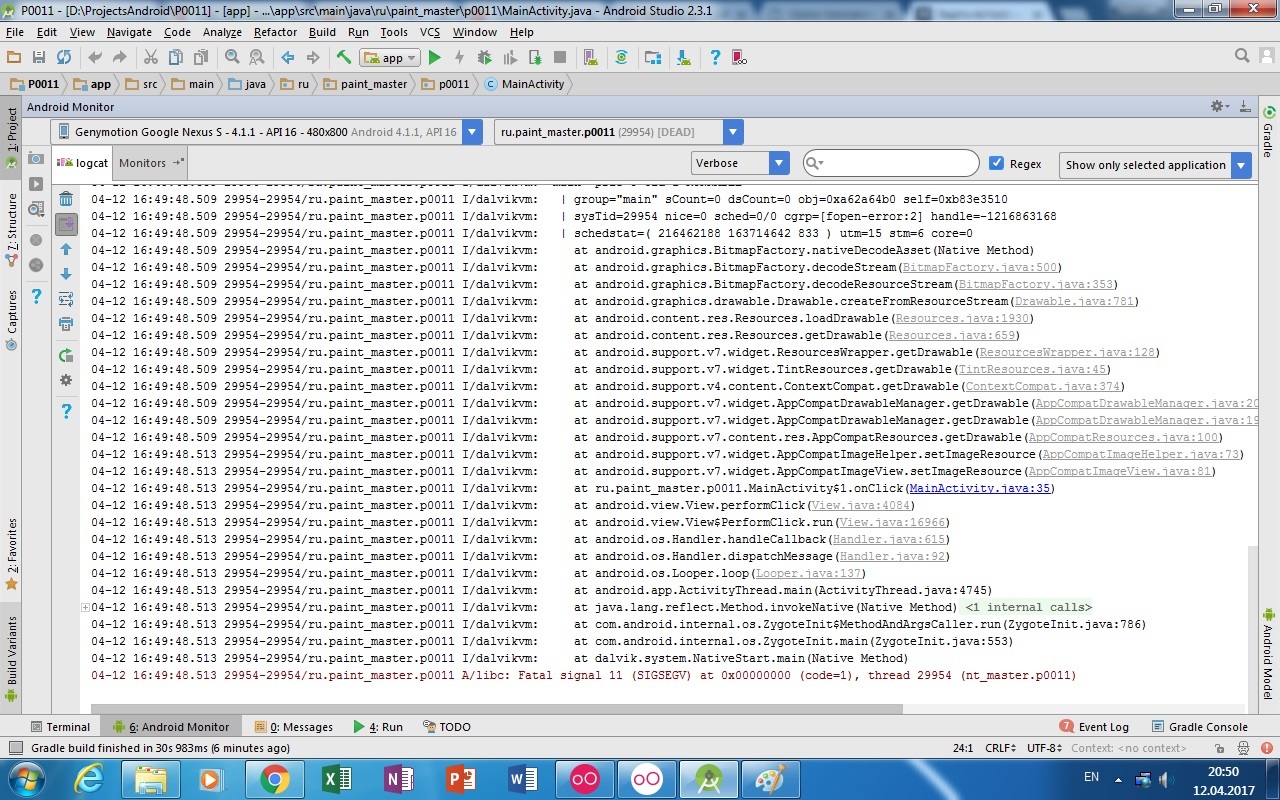Open the Event Log panel
The image size is (1280, 800).
(x=1095, y=727)
